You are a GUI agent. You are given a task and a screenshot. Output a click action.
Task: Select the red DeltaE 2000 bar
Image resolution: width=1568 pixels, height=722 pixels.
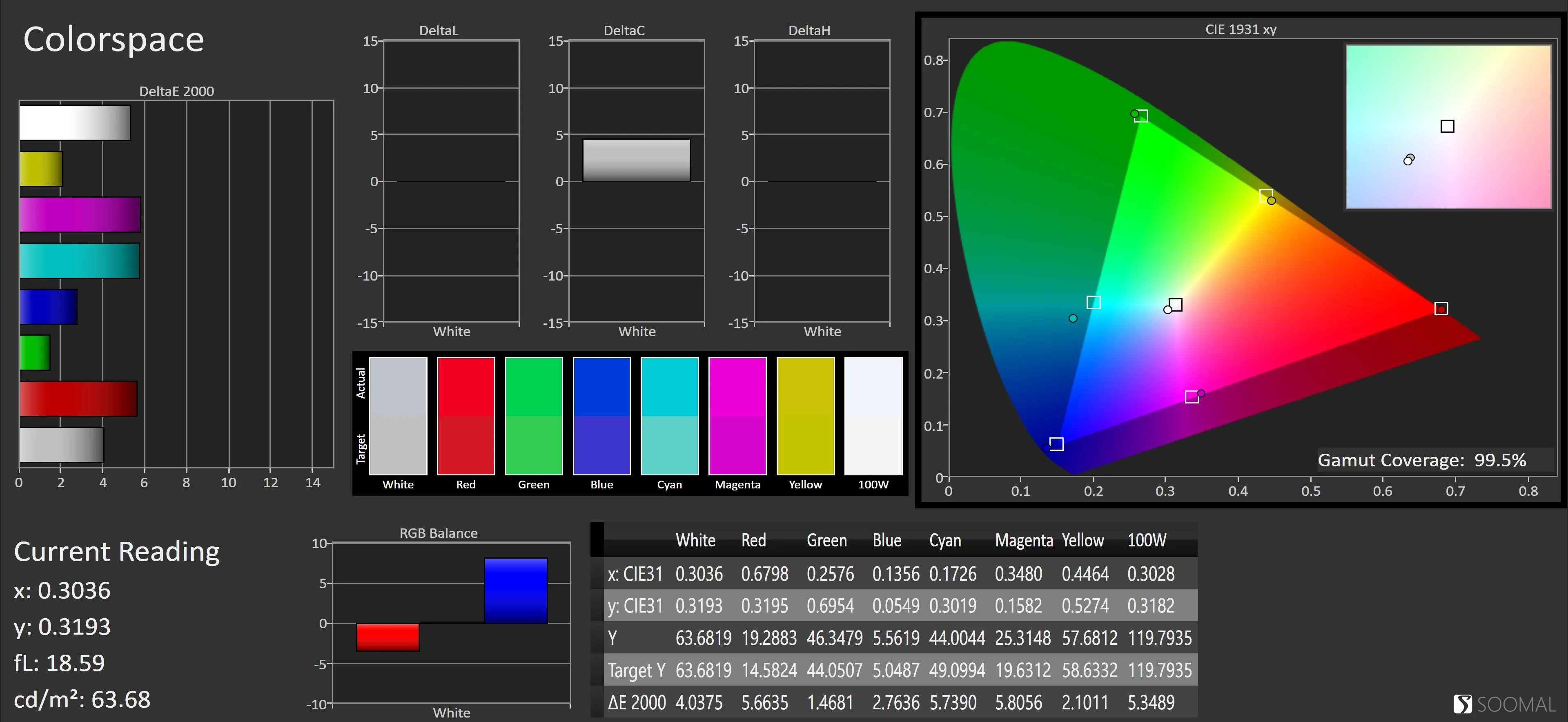pyautogui.click(x=78, y=399)
